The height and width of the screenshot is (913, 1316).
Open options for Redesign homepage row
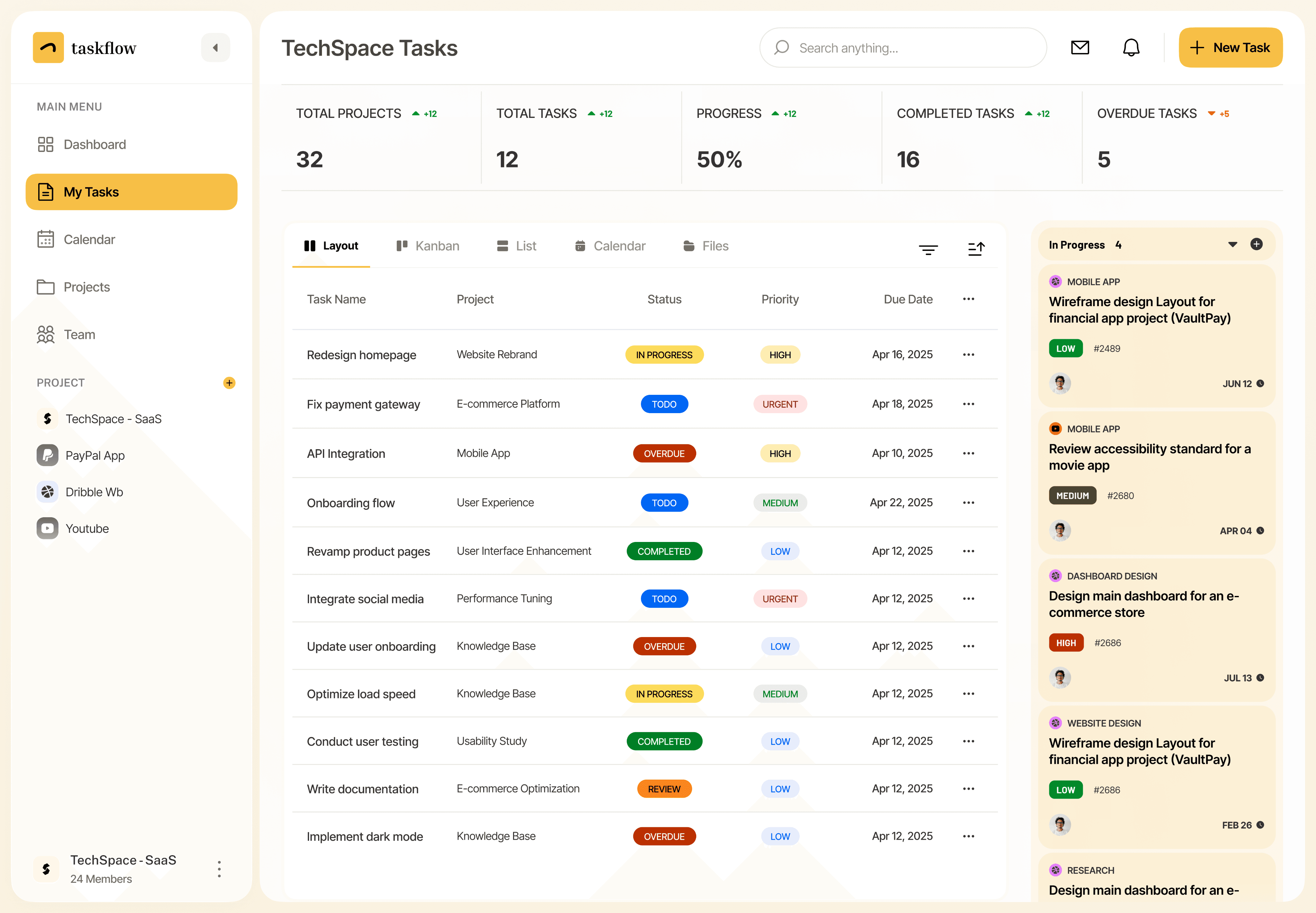(x=968, y=355)
